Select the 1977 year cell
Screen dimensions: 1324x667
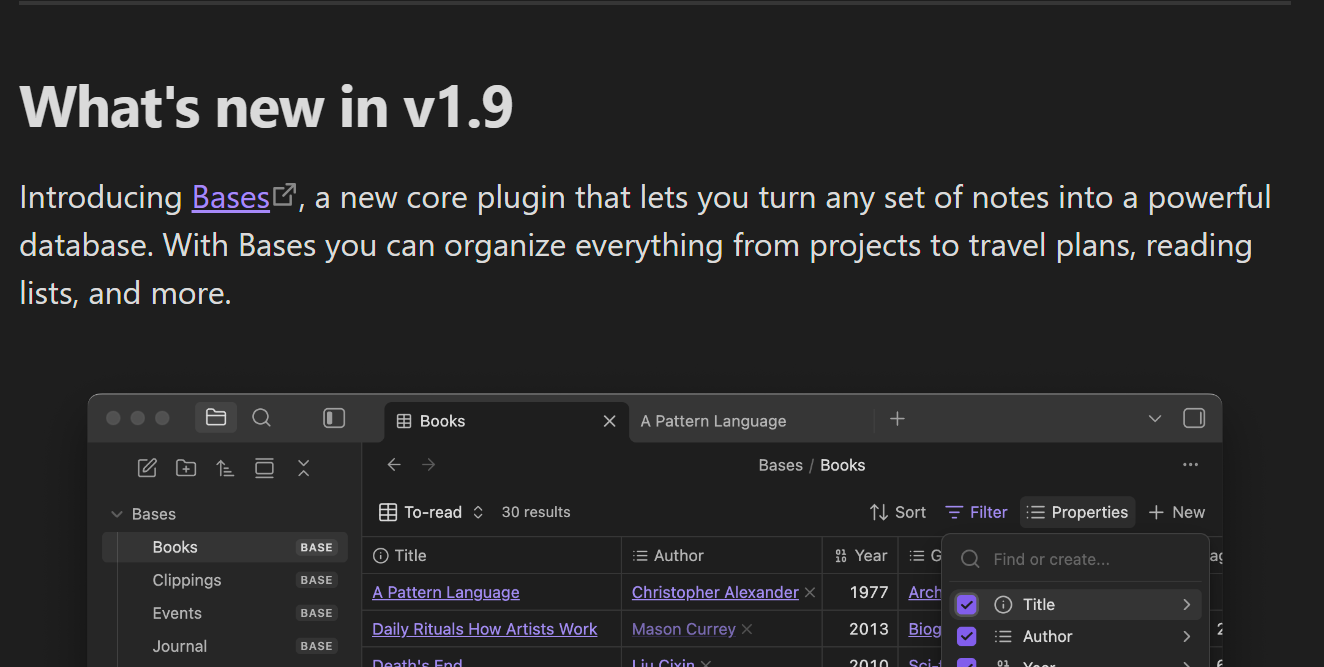click(x=860, y=593)
